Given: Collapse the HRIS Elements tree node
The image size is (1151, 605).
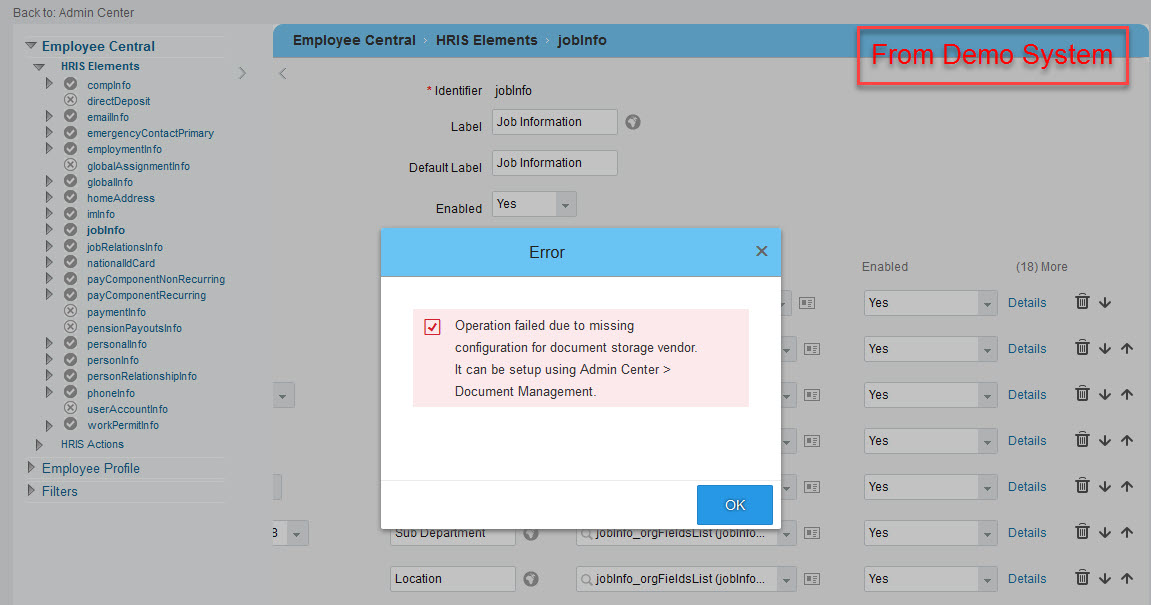Looking at the screenshot, I should [40, 67].
